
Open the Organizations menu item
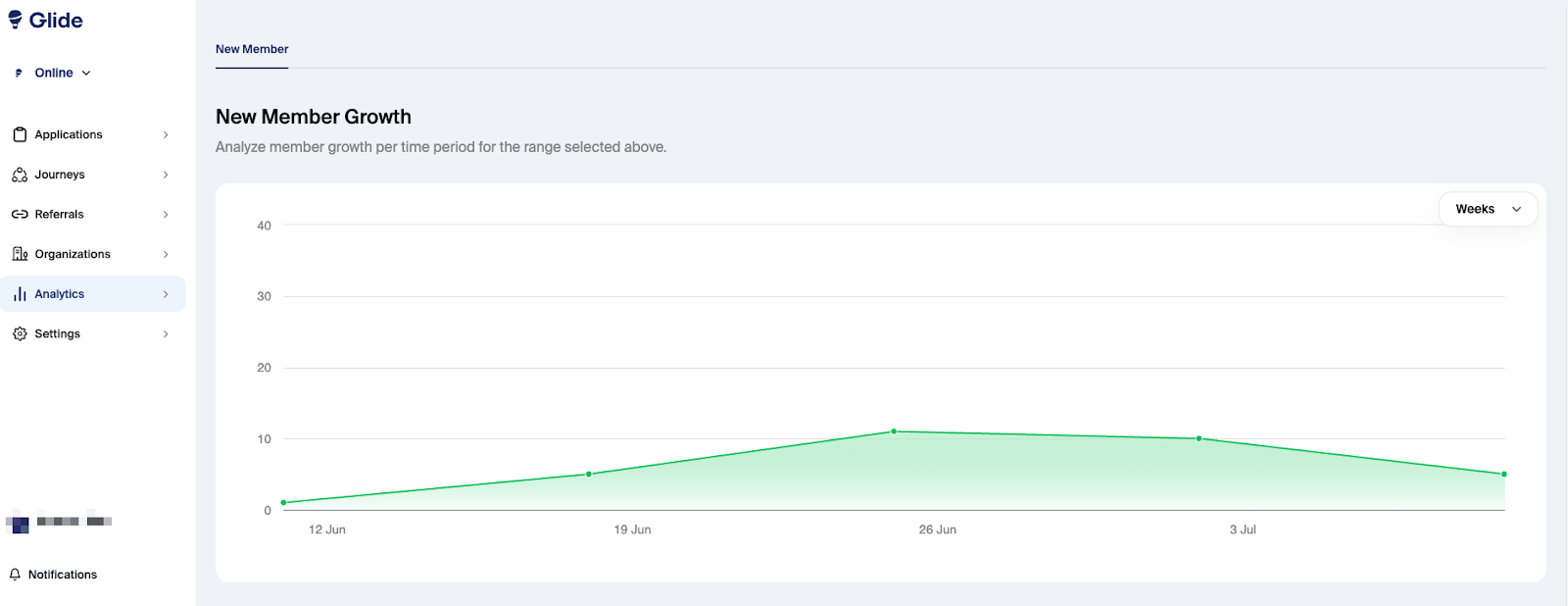(x=73, y=254)
